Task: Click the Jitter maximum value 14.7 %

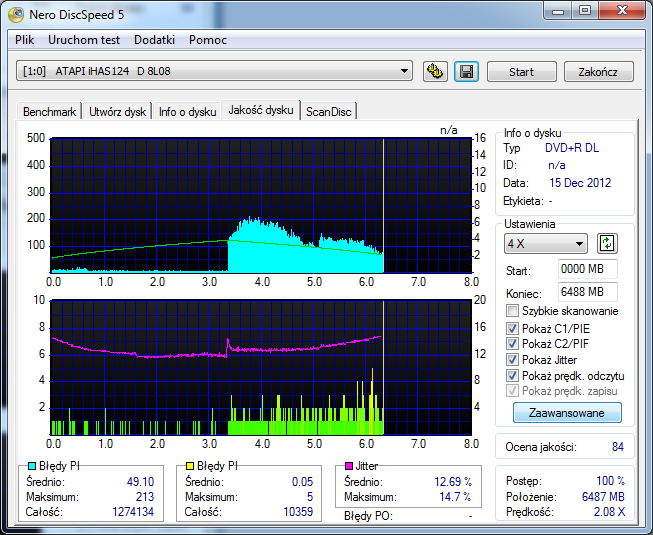Action: pos(455,497)
